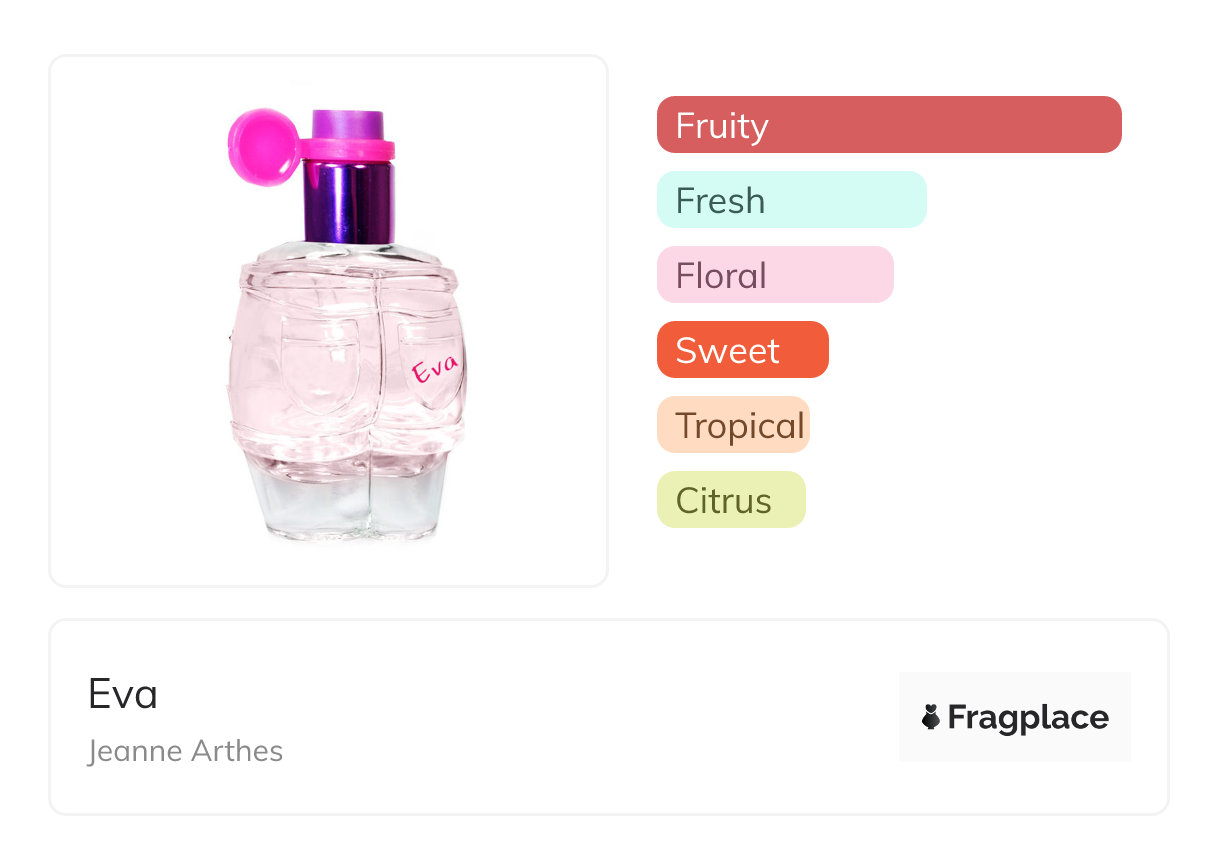Click the Eva fragrance title
The height and width of the screenshot is (864, 1218).
[123, 693]
